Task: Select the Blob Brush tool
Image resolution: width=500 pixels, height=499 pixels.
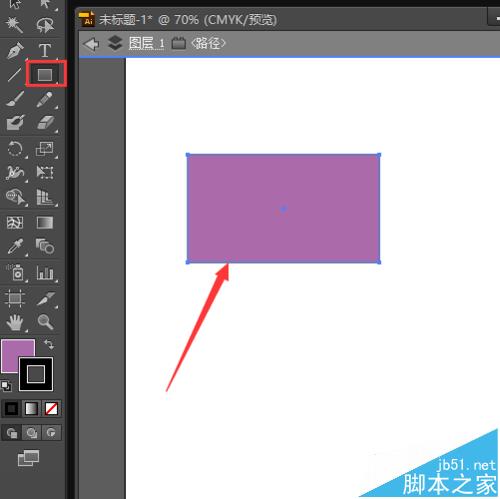Action: coord(15,123)
